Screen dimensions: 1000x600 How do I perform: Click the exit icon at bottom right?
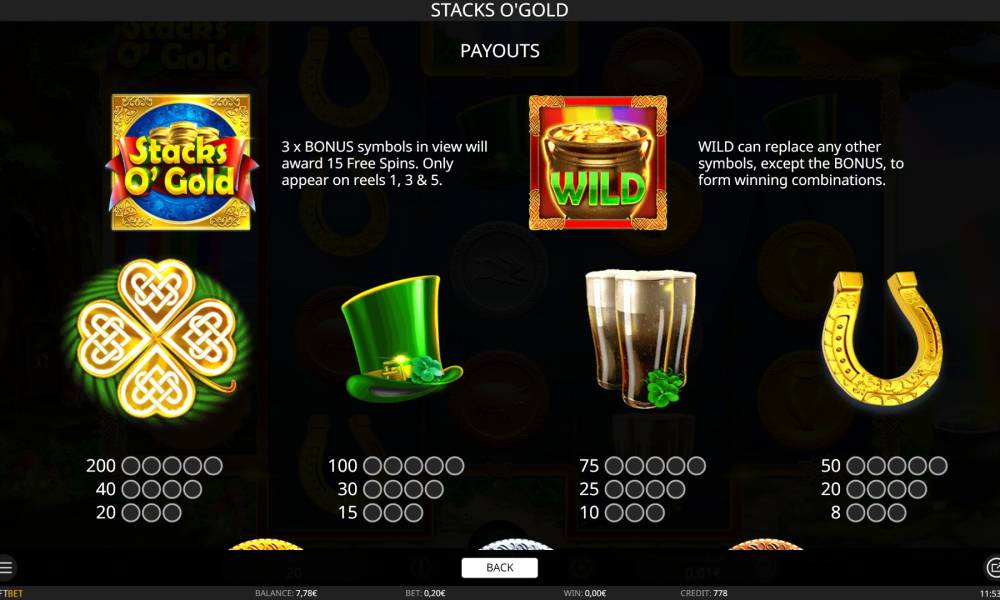point(993,567)
